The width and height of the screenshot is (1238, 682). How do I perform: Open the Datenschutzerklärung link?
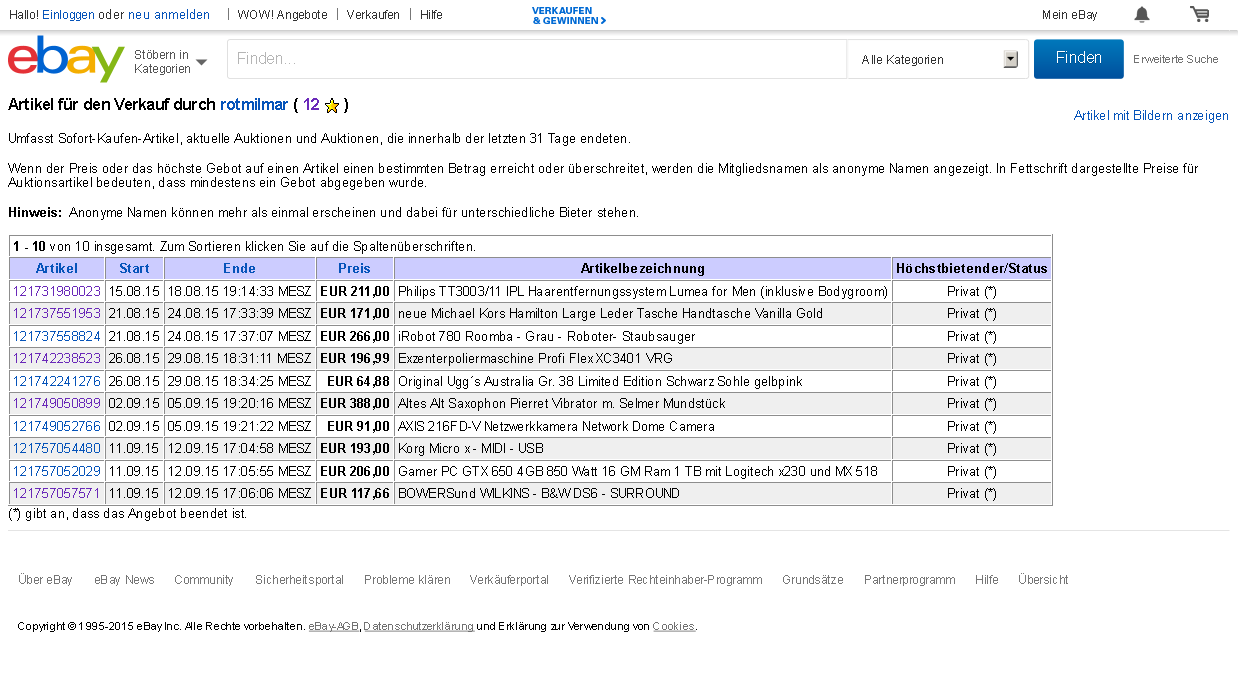click(419, 627)
